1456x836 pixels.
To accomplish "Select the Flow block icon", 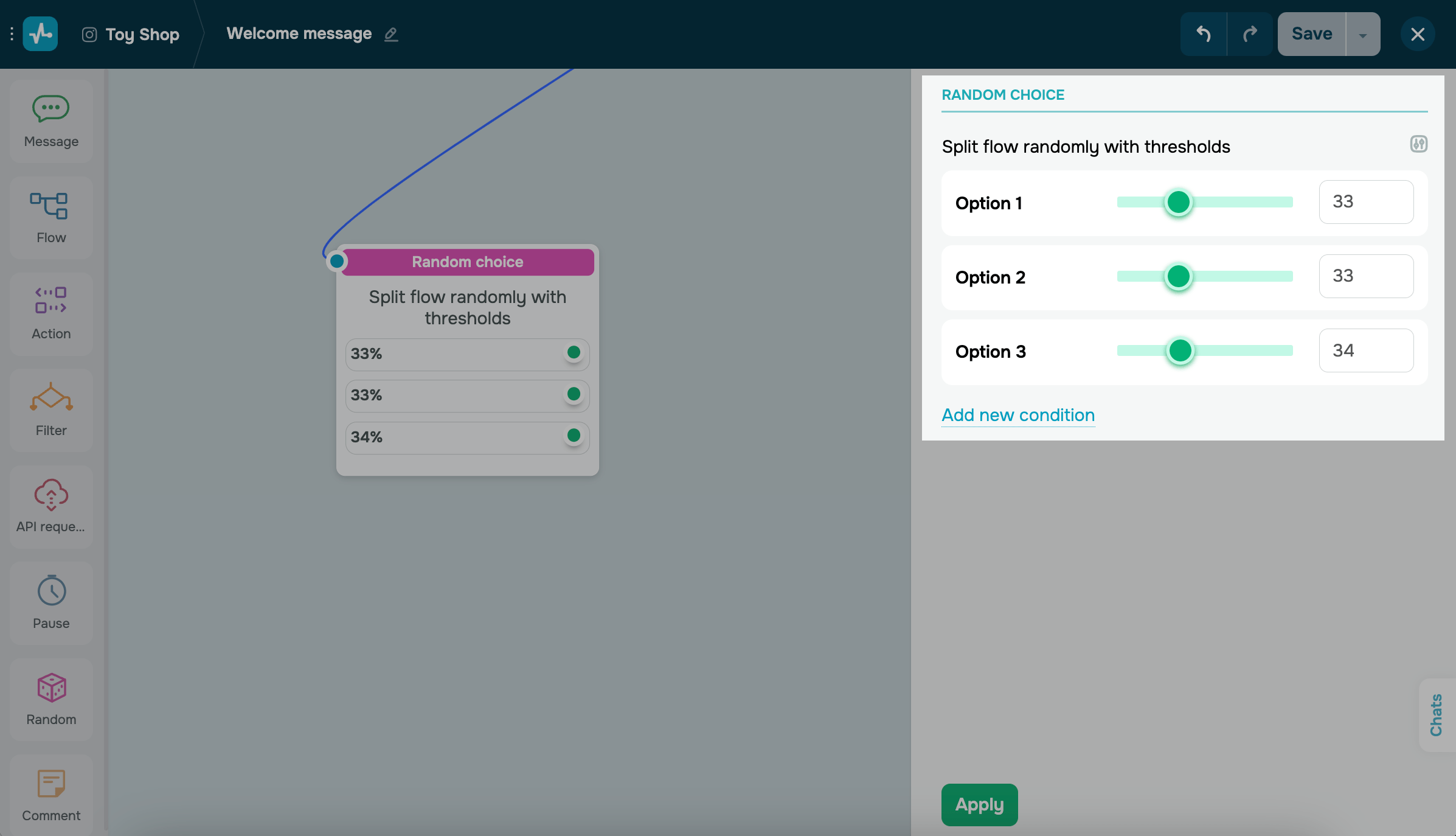I will [x=49, y=206].
